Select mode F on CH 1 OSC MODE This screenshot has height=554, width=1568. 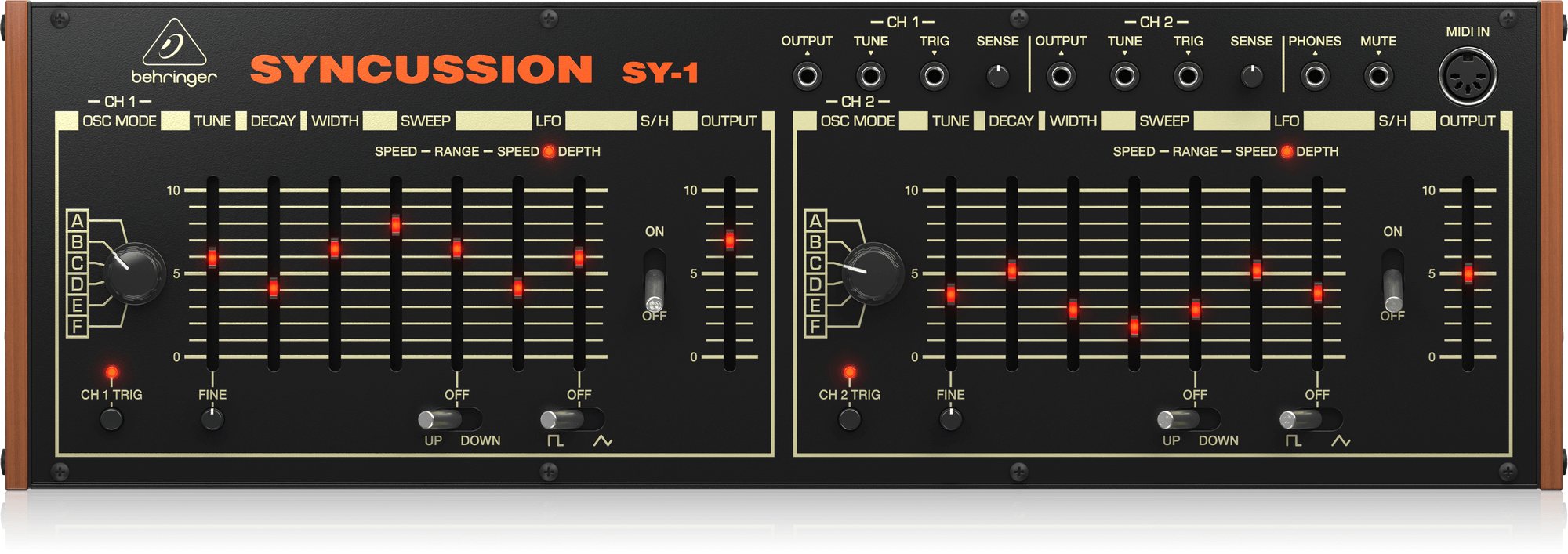[x=78, y=326]
